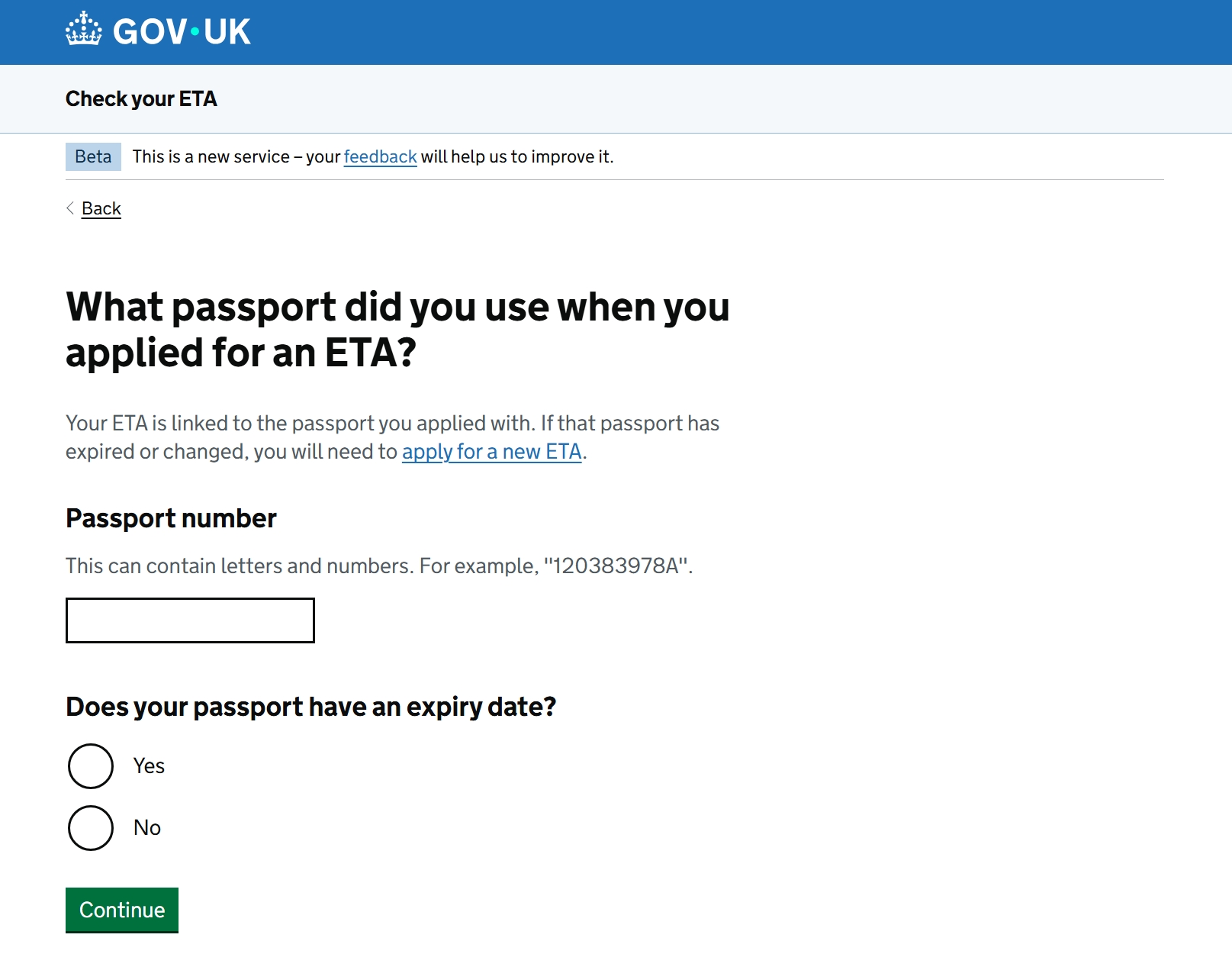This screenshot has width=1232, height=970.
Task: Open the feedback link
Action: 380,156
